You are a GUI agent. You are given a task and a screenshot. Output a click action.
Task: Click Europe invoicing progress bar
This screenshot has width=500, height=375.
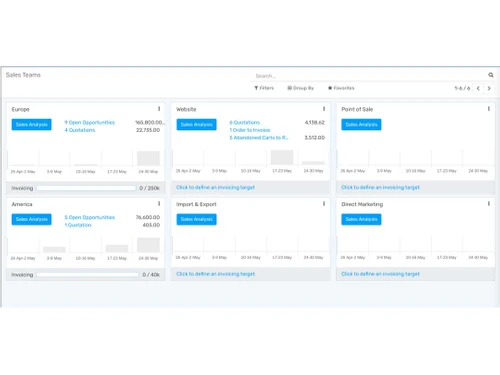click(86, 188)
